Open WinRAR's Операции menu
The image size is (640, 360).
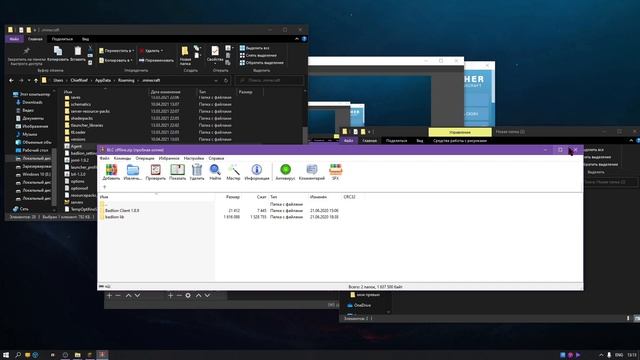click(x=145, y=158)
